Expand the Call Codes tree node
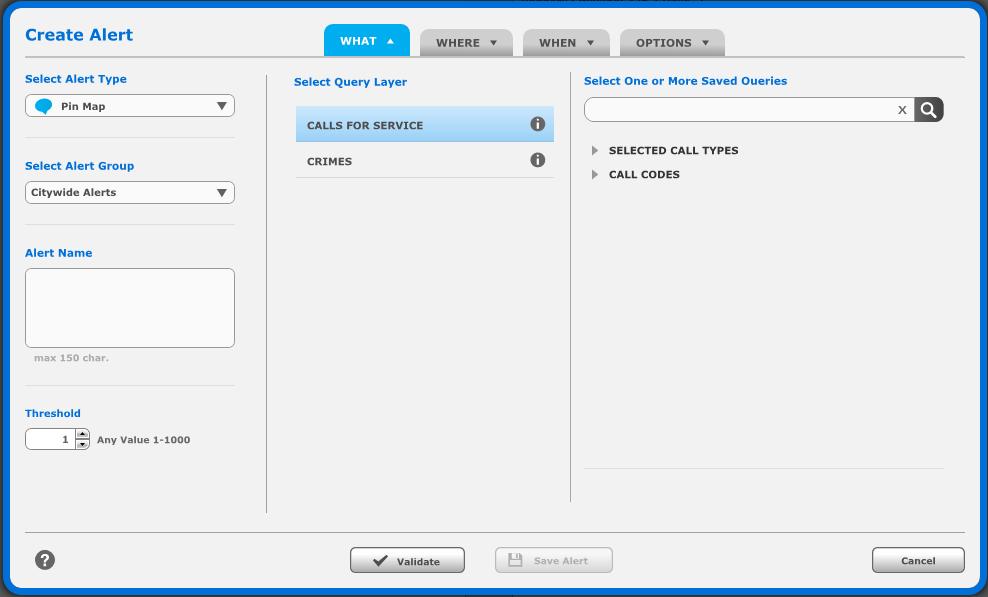Image resolution: width=988 pixels, height=597 pixels. tap(595, 175)
